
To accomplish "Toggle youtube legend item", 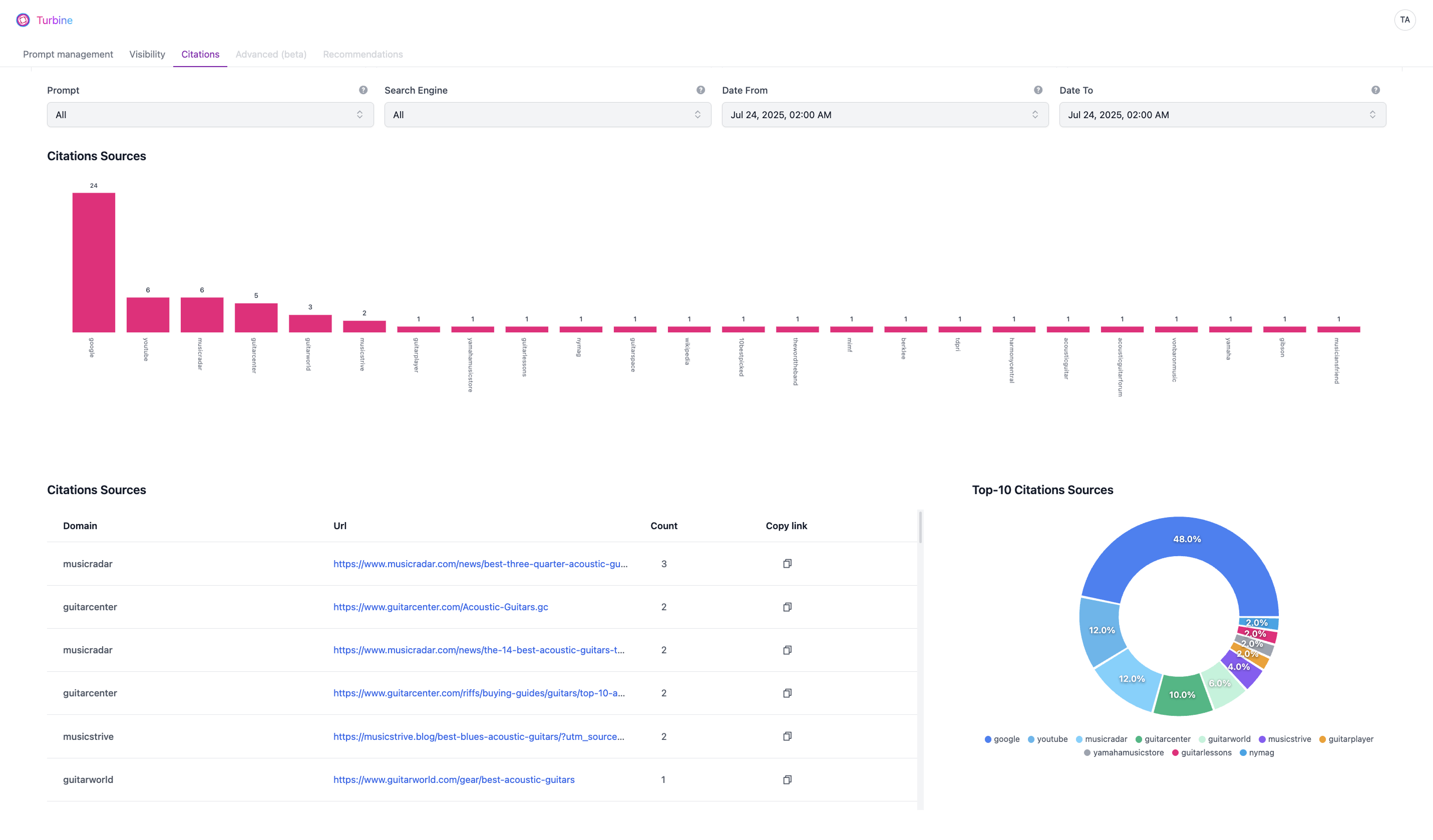I will (1047, 739).
